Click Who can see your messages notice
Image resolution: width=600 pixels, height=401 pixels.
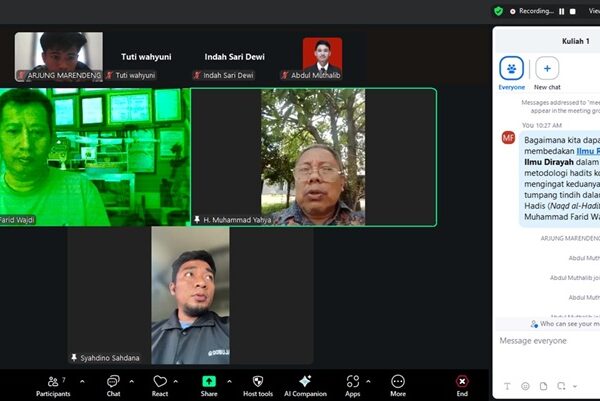[x=565, y=324]
